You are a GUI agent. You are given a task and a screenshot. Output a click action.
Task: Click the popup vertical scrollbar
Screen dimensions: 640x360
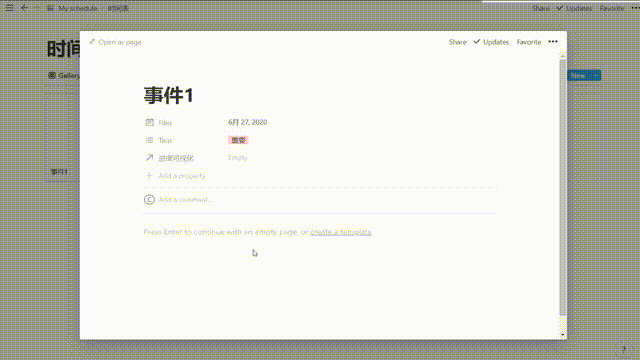562,188
